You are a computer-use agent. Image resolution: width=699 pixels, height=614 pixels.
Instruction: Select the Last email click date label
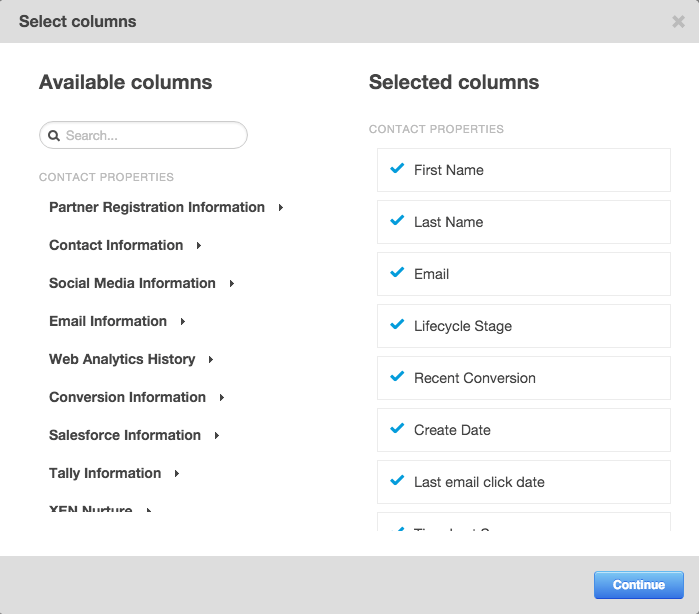point(479,482)
